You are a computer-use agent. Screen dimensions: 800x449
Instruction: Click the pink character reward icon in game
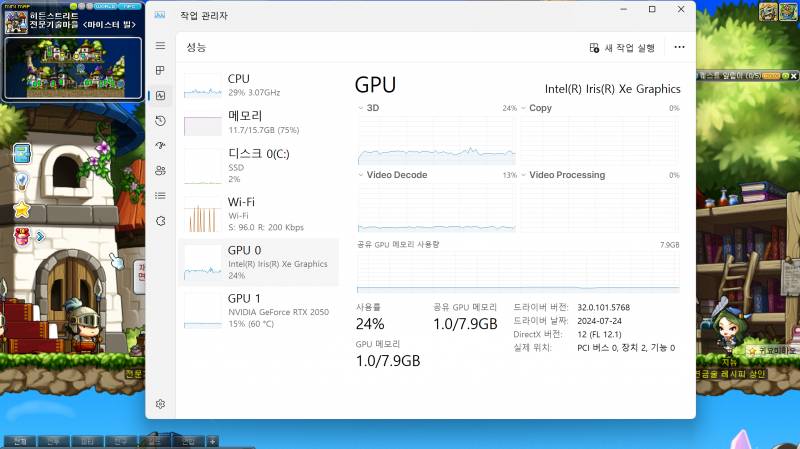pos(22,237)
